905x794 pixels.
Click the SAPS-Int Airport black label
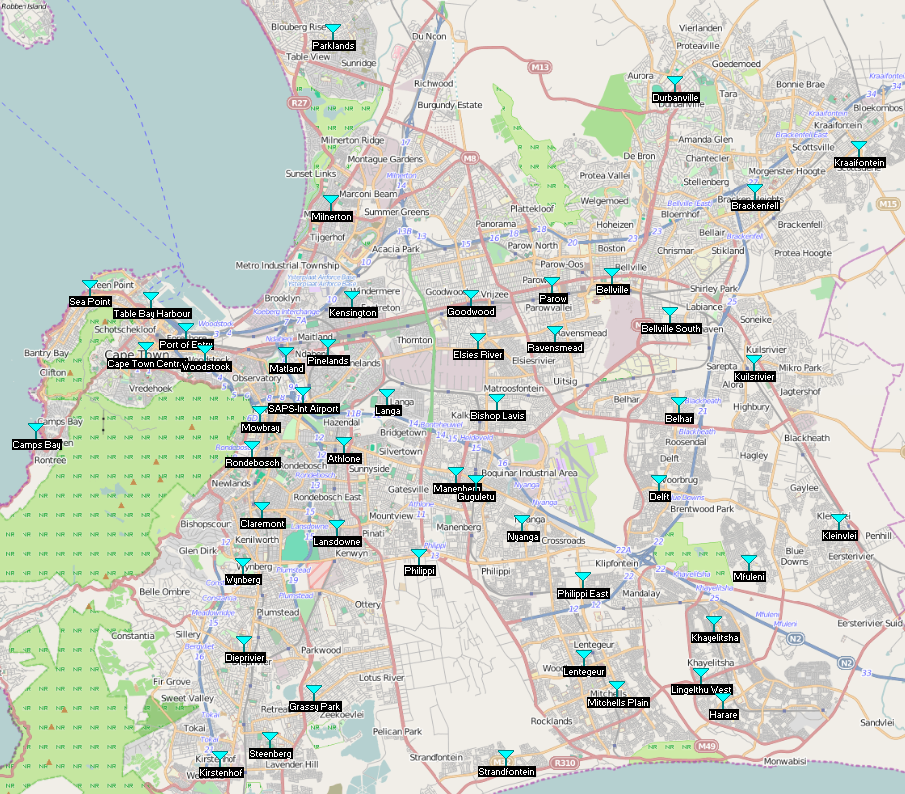tap(303, 408)
